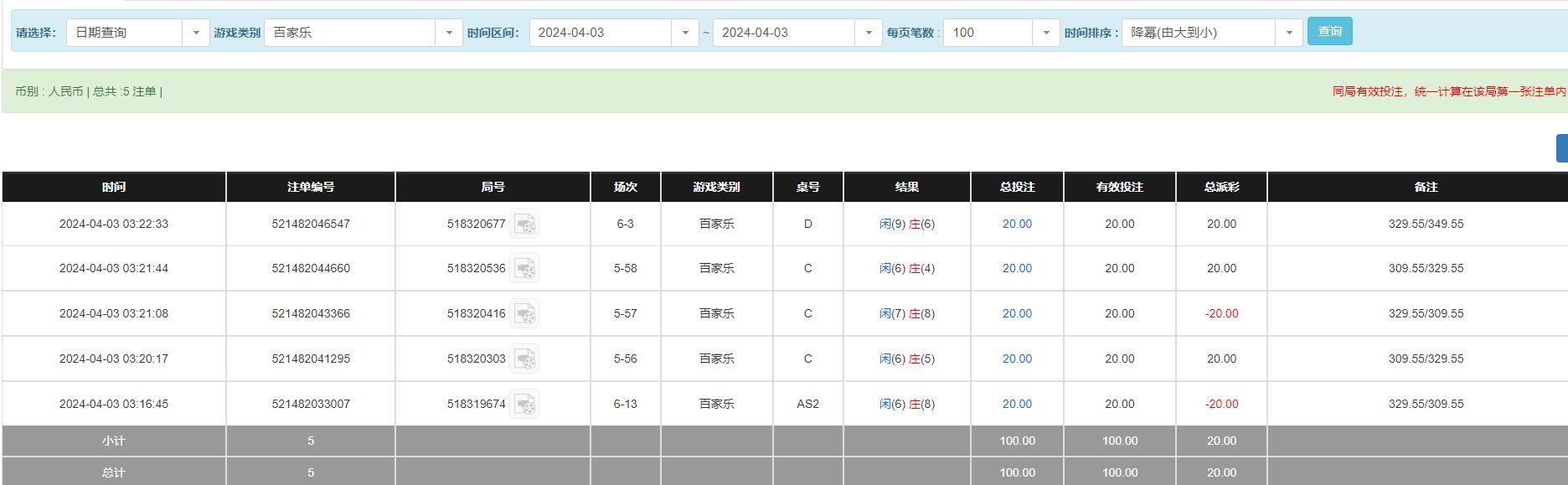Click the 注单编号 column header
Viewport: 1568px width, 485px height.
311,187
